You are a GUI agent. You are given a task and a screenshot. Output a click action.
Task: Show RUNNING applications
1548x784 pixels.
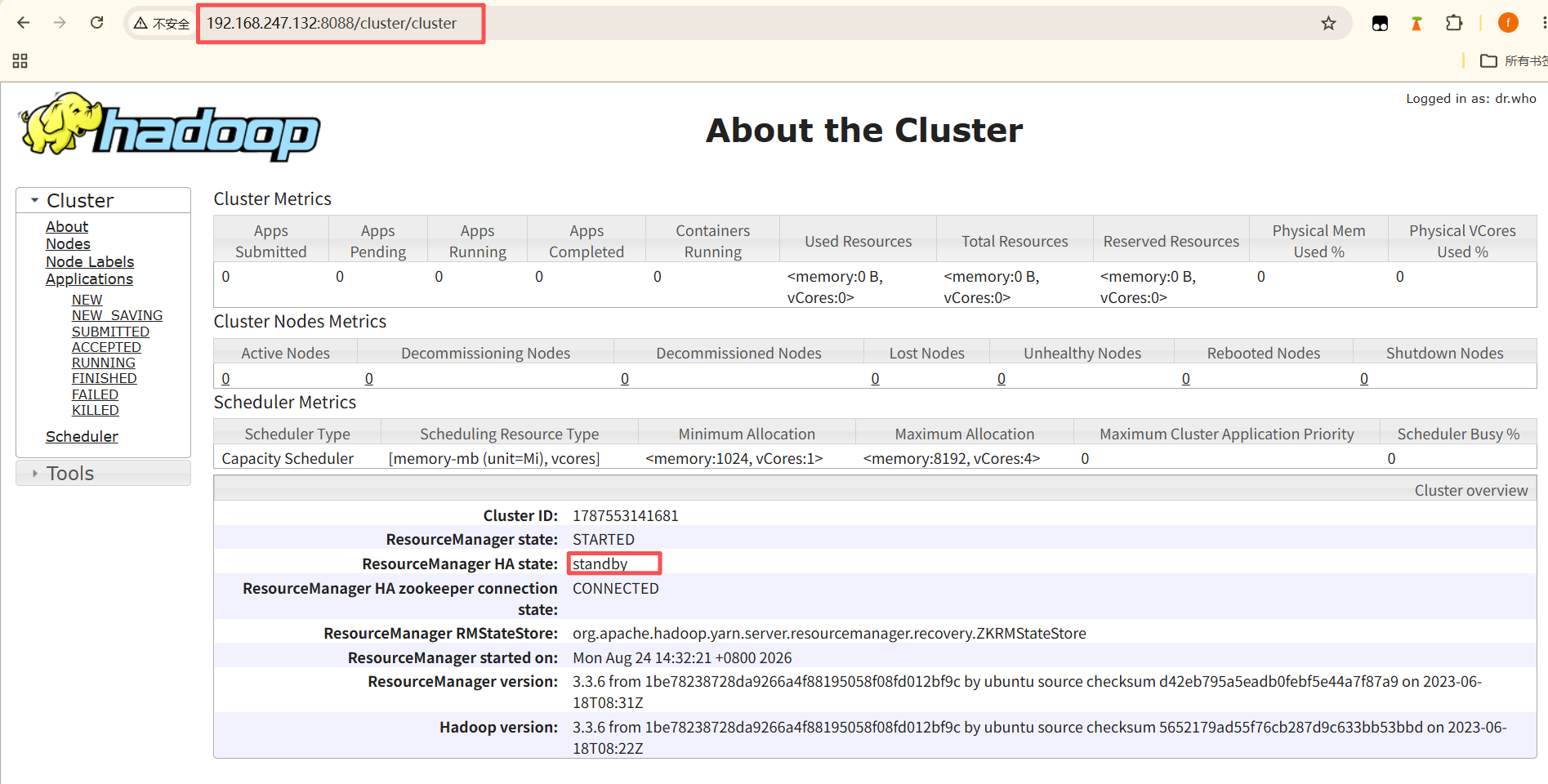click(x=104, y=363)
